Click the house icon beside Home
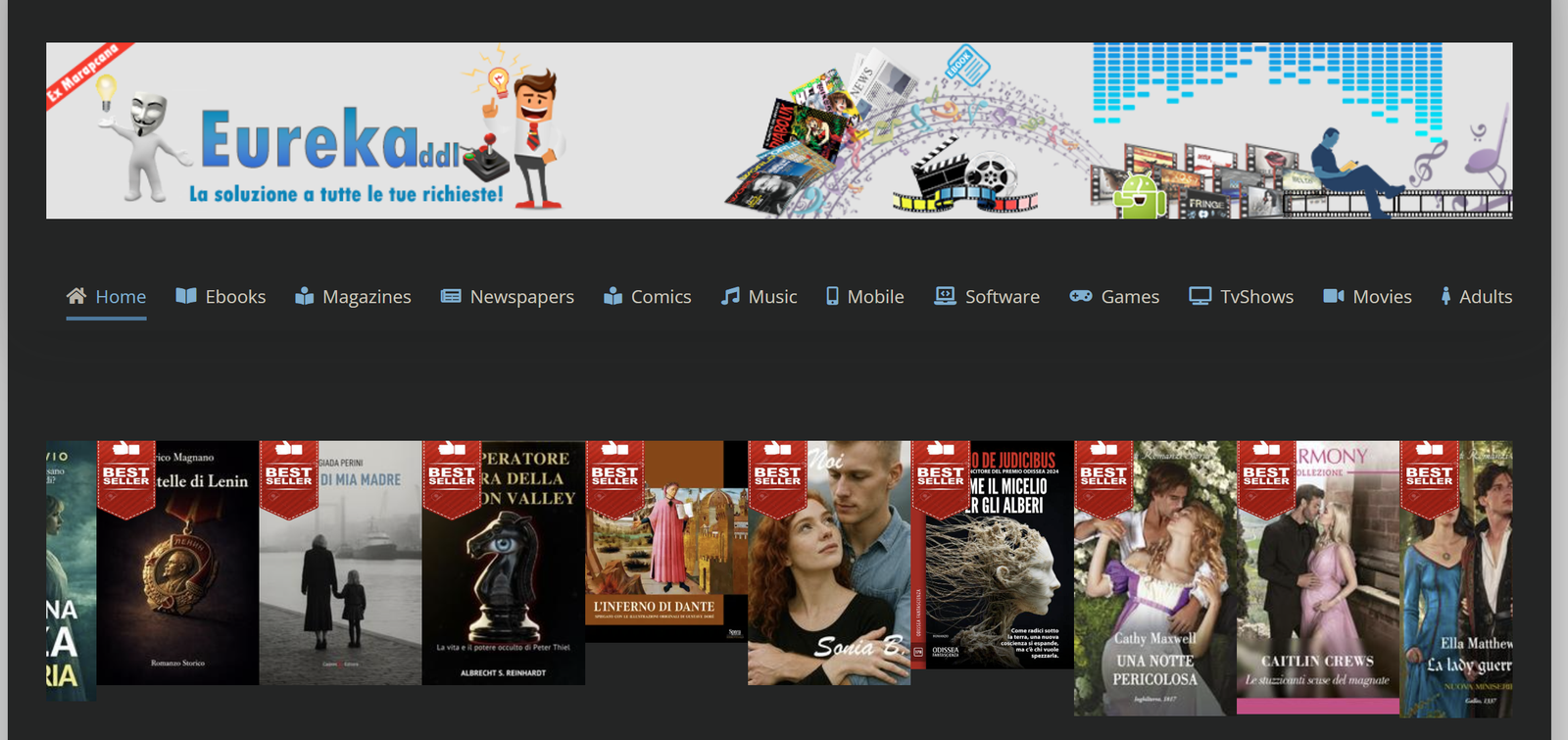1568x740 pixels. (x=76, y=296)
